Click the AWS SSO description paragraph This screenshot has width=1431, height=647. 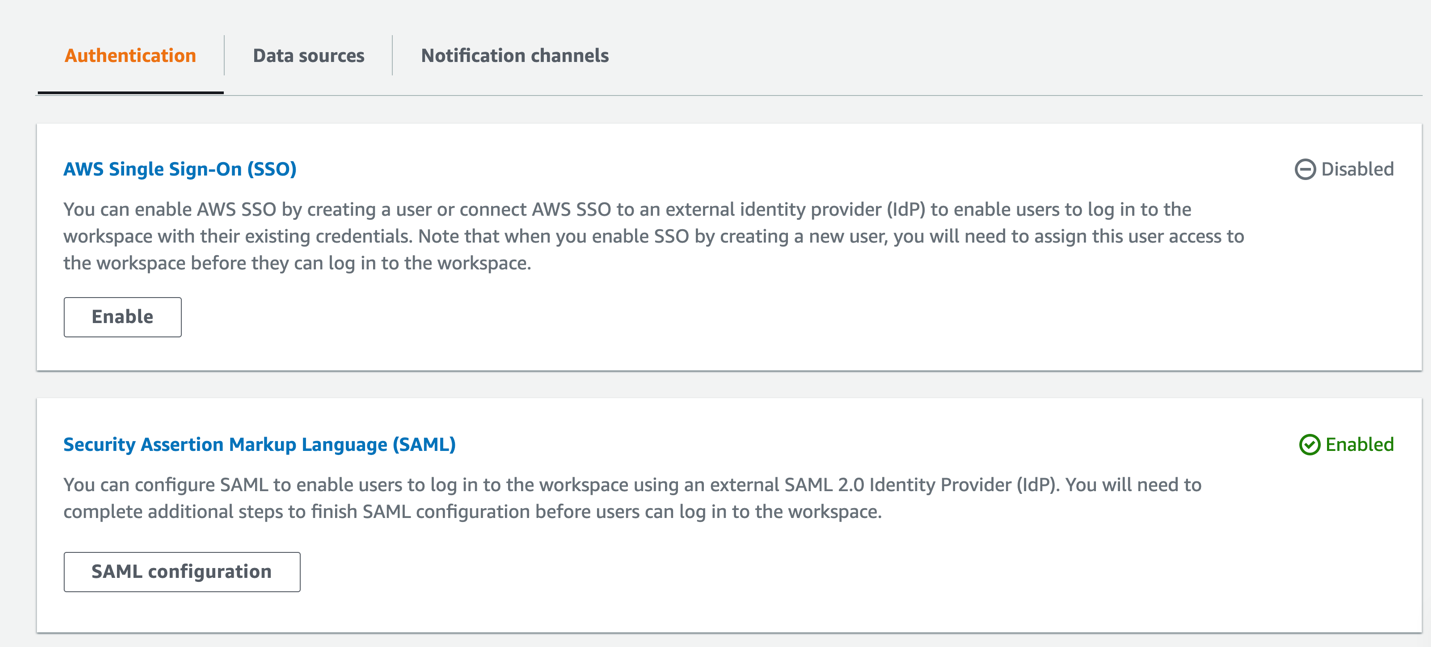(x=650, y=238)
